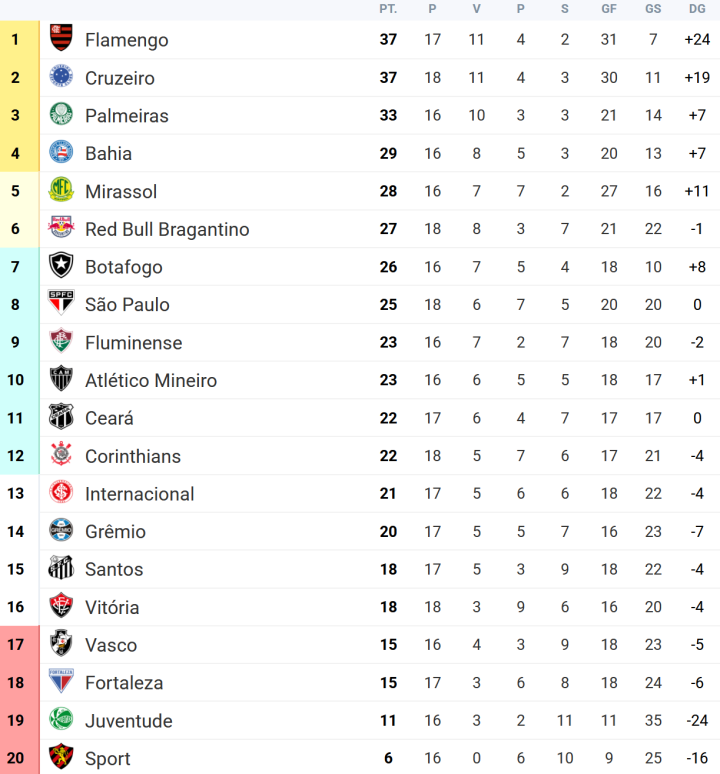The height and width of the screenshot is (774, 720).
Task: Open the Atlético Mineiro team link
Action: (x=150, y=380)
